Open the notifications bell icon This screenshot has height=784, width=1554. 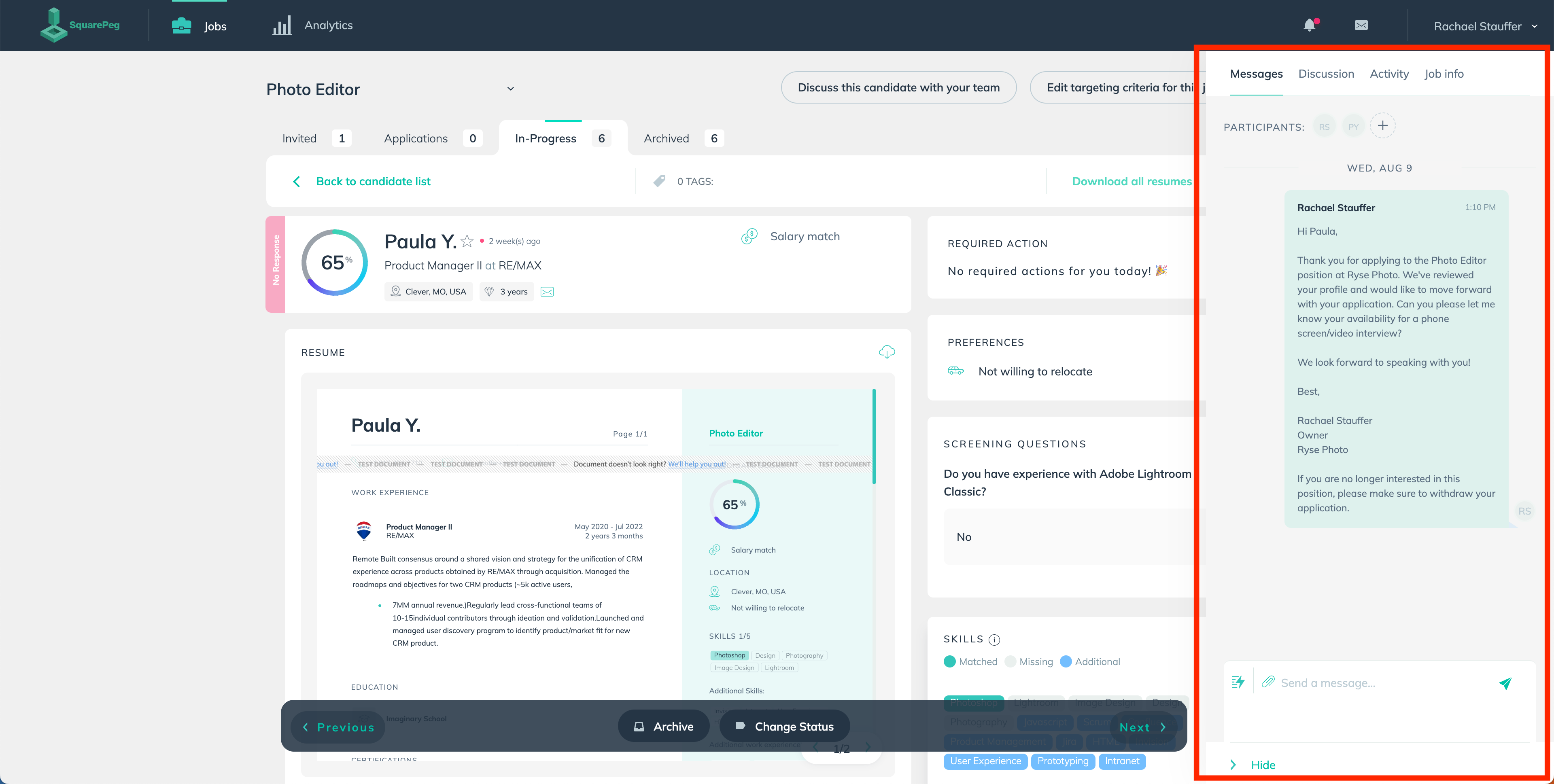pyautogui.click(x=1310, y=25)
